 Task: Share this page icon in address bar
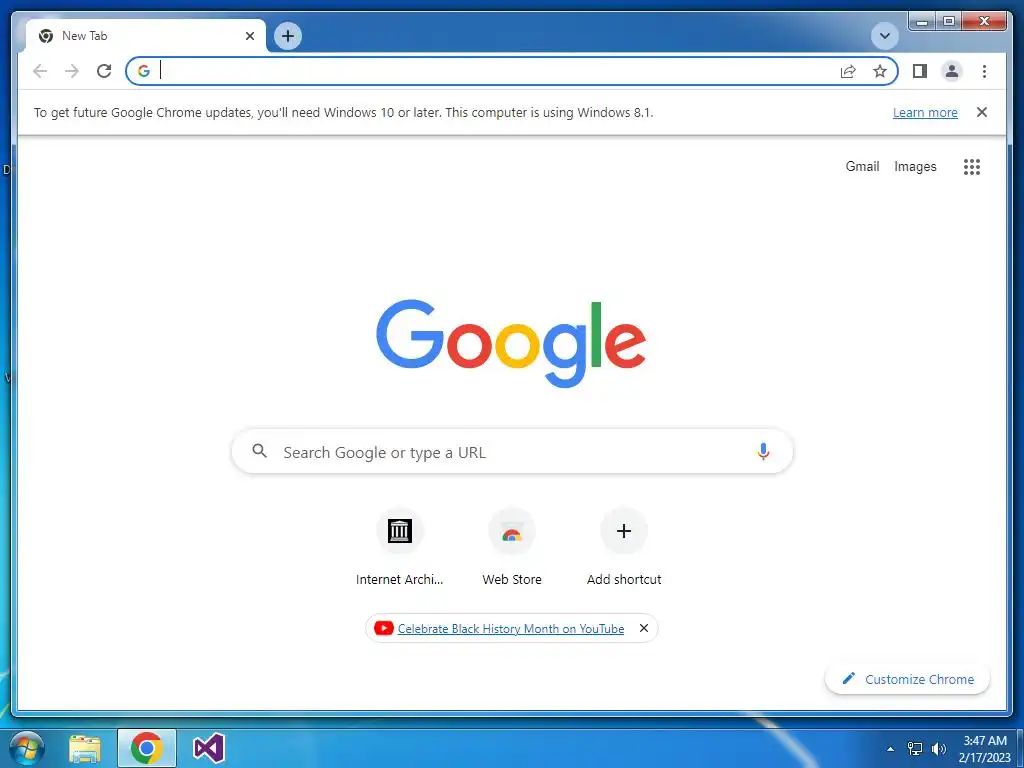pyautogui.click(x=848, y=71)
